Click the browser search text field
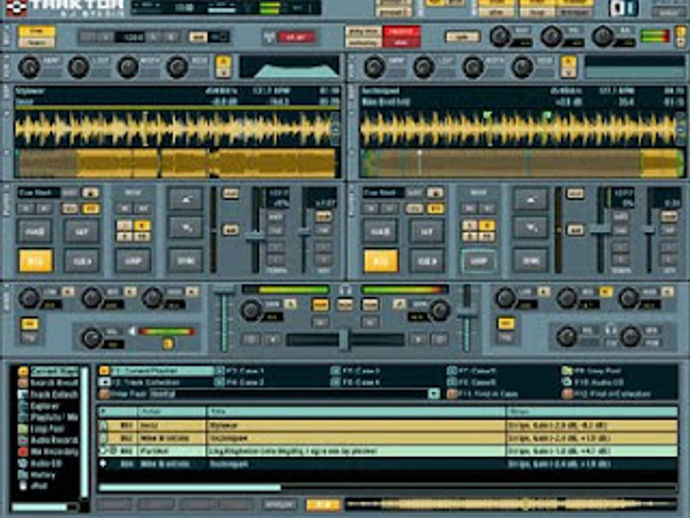The image size is (690, 518). (x=289, y=394)
